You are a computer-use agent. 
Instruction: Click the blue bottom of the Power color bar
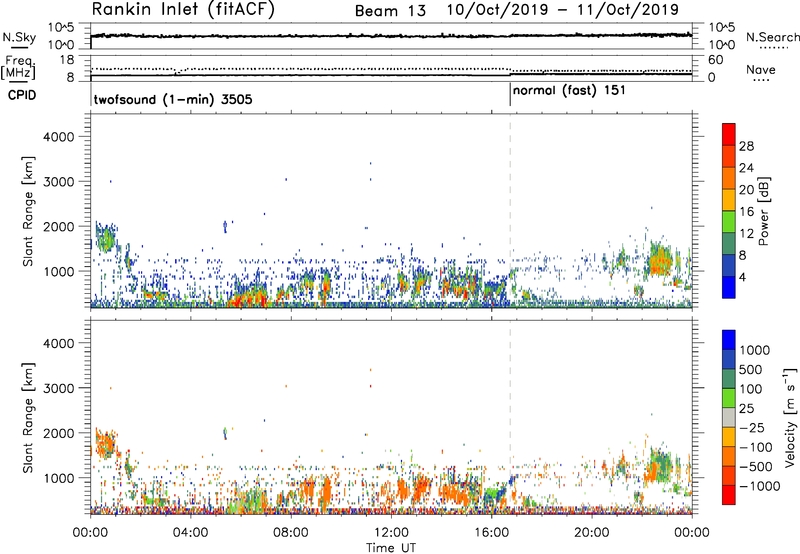pyautogui.click(x=729, y=288)
